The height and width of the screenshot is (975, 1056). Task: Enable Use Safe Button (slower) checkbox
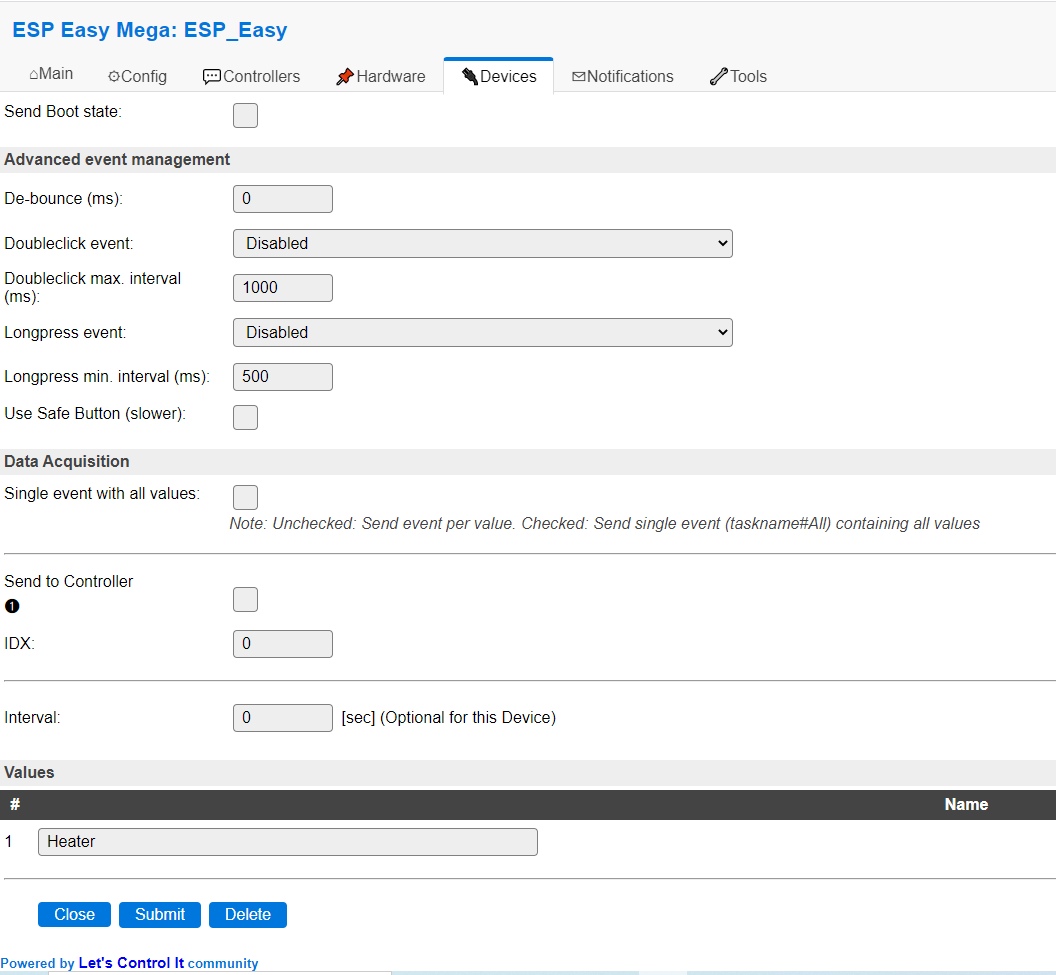tap(245, 417)
